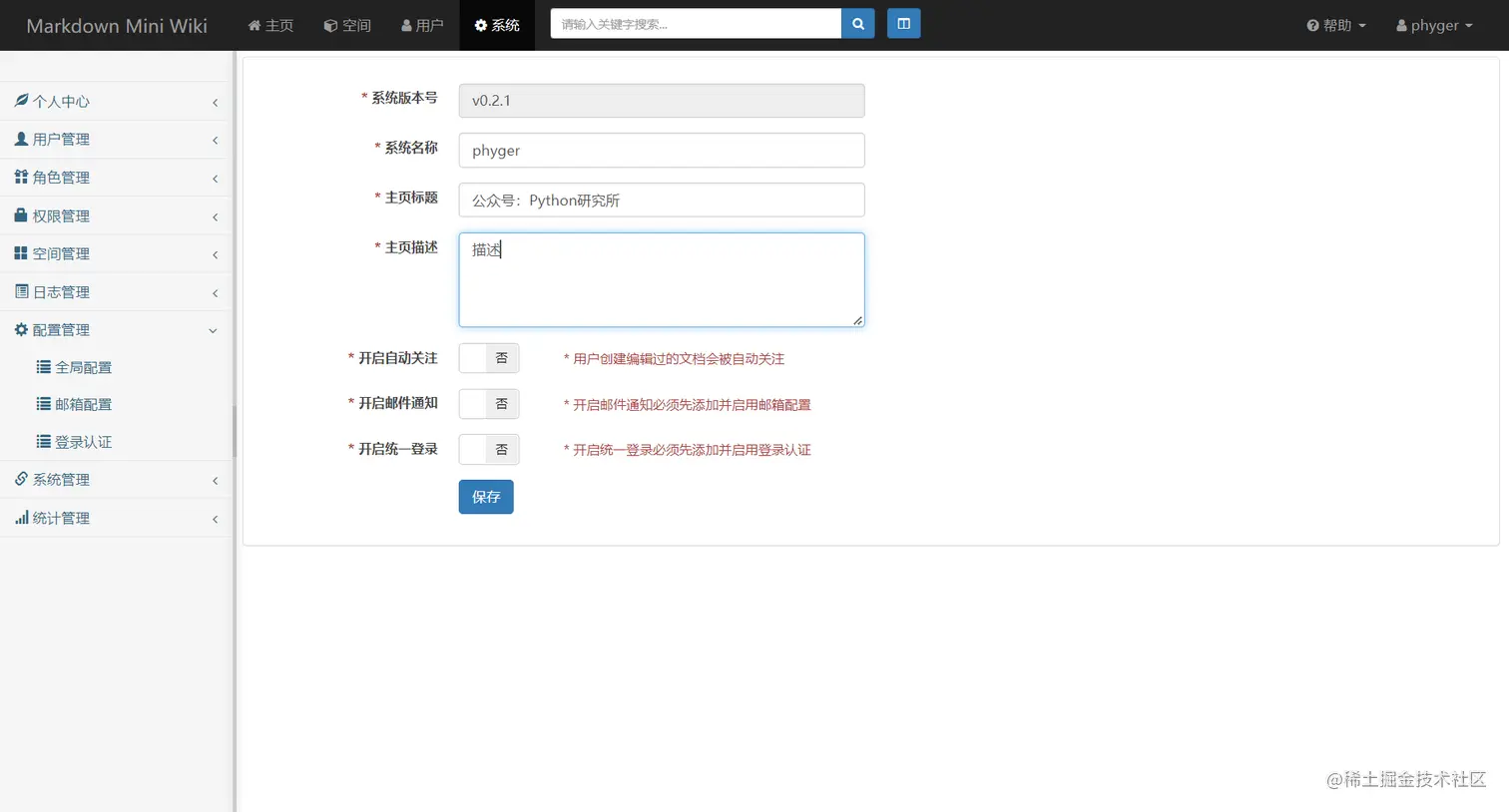Click the question mark help icon
The height and width of the screenshot is (812, 1509).
point(1312,26)
